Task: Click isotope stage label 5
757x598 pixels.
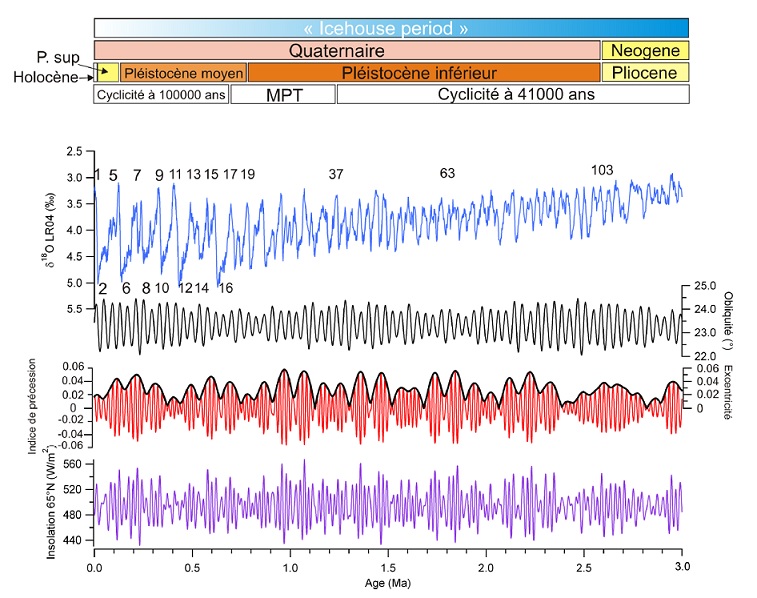Action: pyautogui.click(x=113, y=176)
